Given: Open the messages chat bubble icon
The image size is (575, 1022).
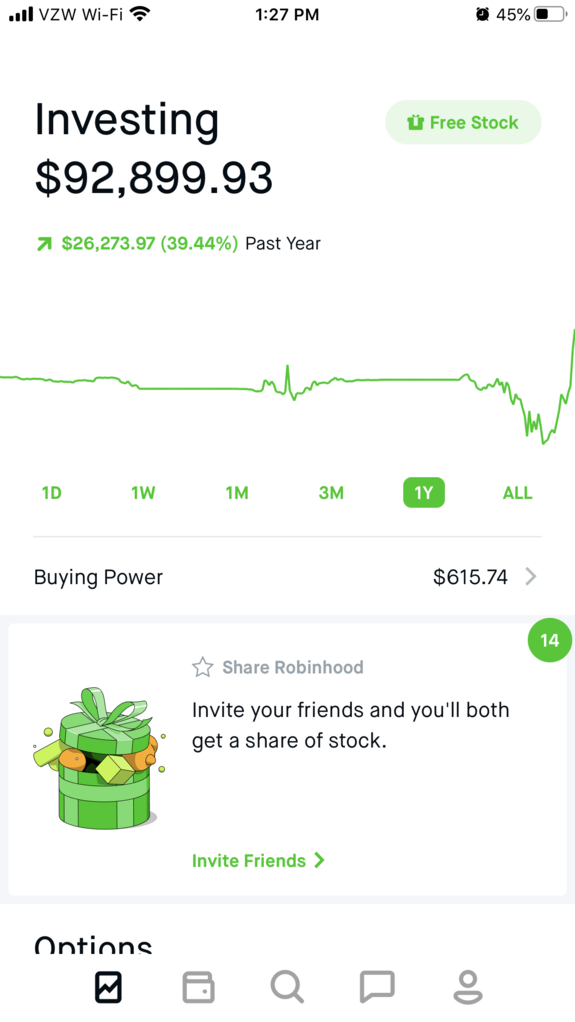Looking at the screenshot, I should [377, 987].
